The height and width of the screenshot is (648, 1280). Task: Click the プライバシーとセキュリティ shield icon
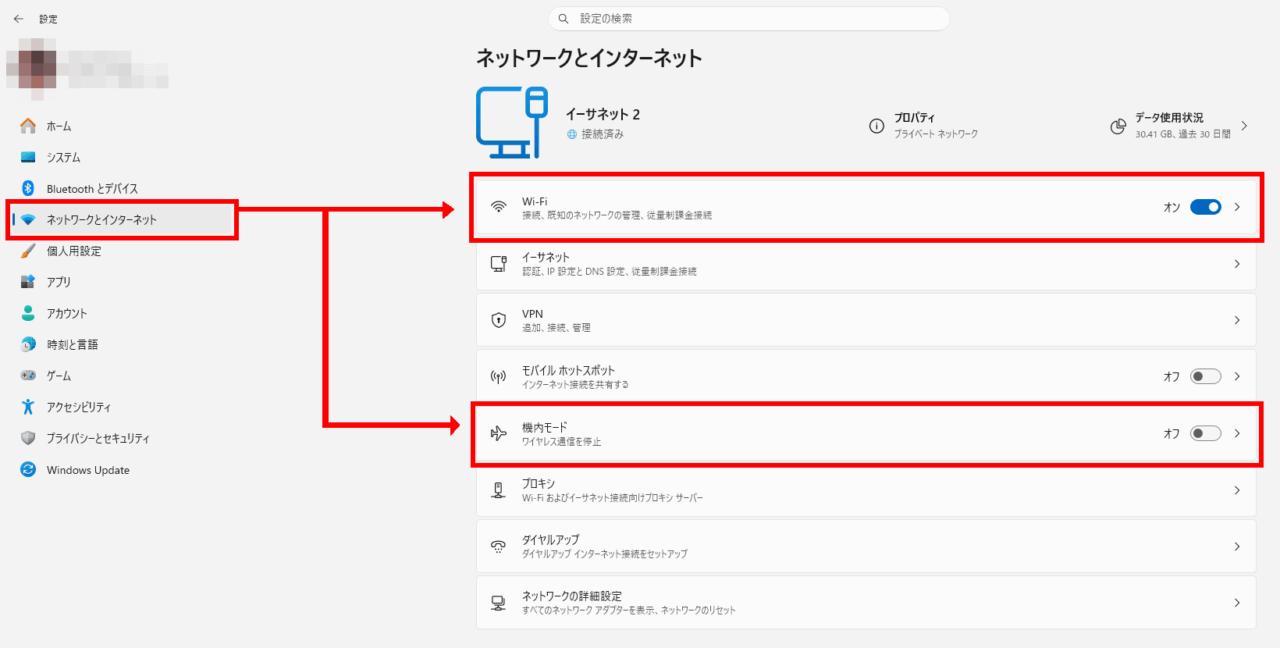[28, 438]
